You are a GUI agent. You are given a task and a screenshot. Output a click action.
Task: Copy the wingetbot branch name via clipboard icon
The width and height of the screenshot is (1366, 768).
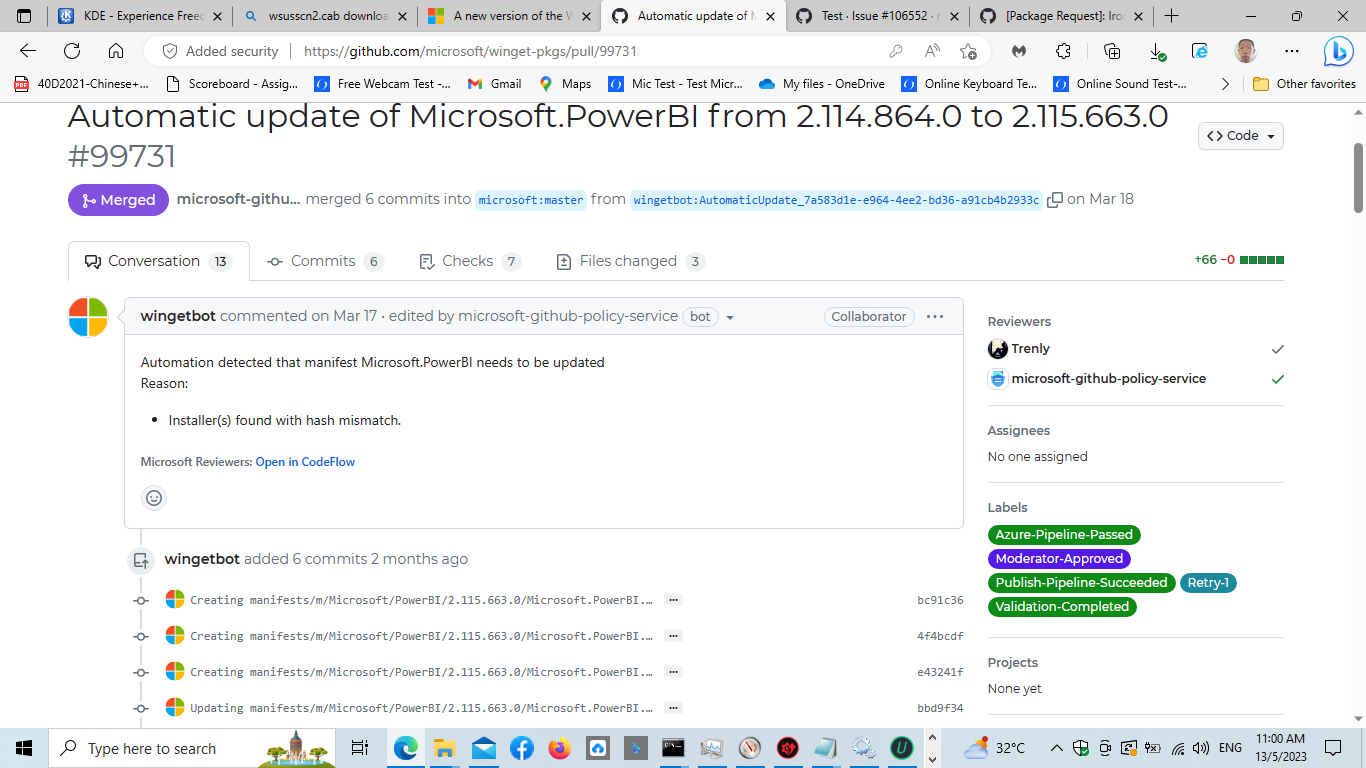(1055, 200)
